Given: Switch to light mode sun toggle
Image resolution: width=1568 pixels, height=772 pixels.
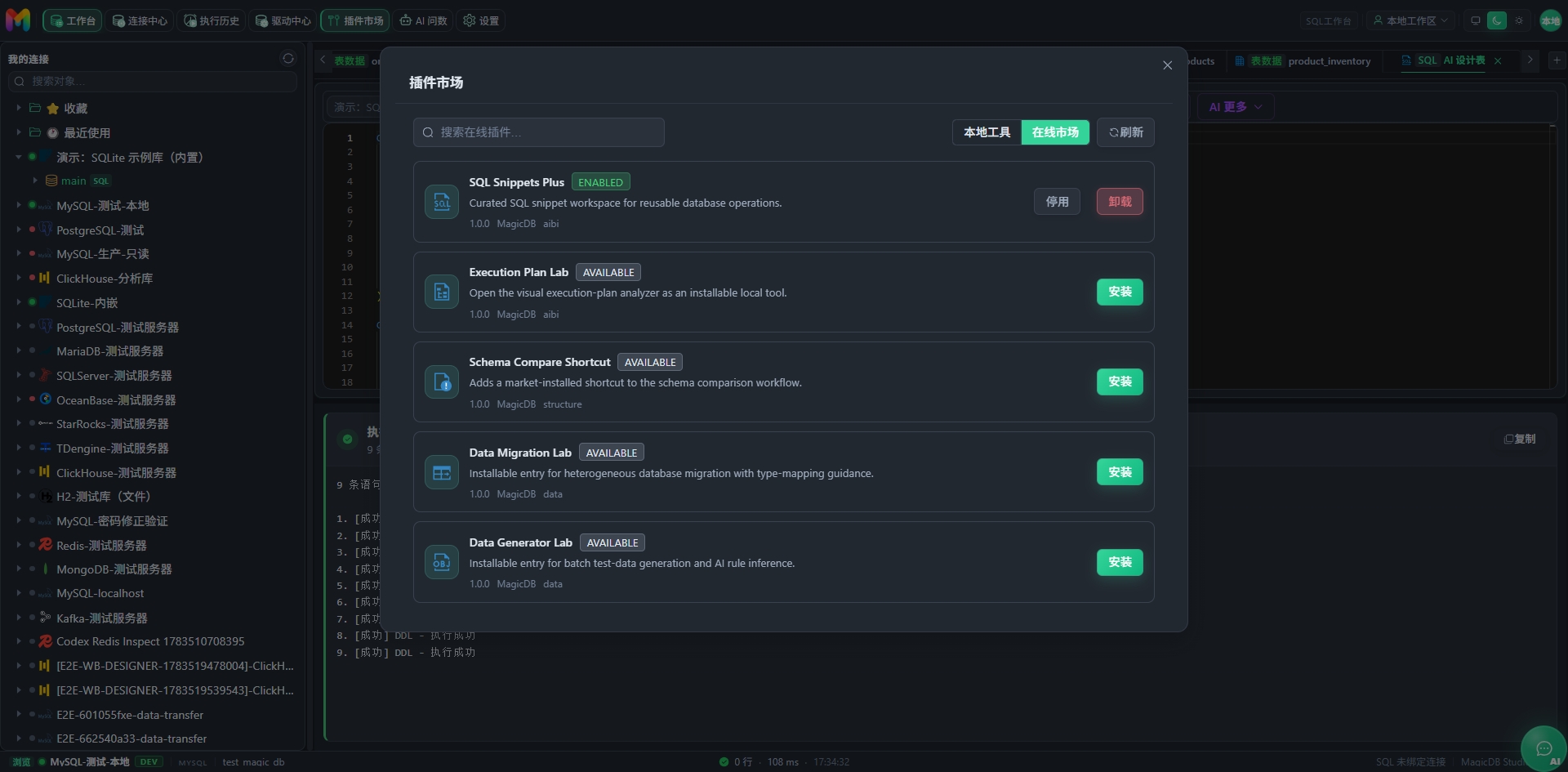Looking at the screenshot, I should coord(1519,20).
